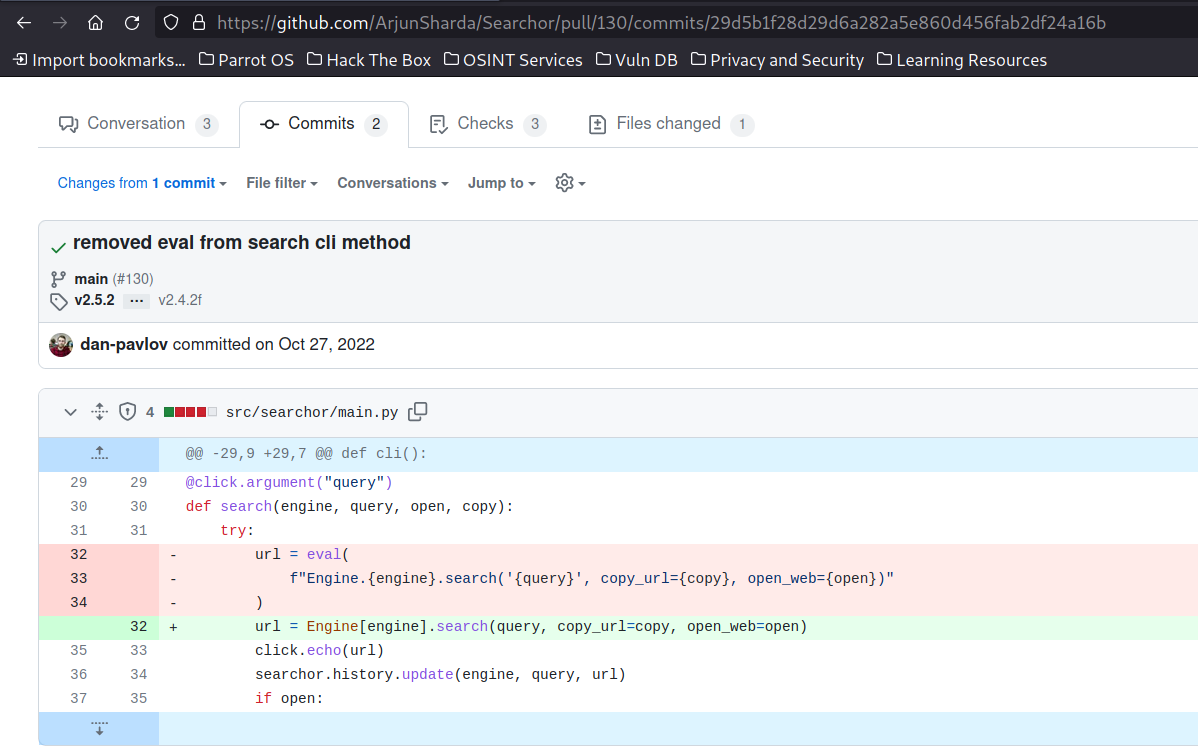This screenshot has height=754, width=1198.
Task: Open the Jump to dropdown
Action: [502, 183]
